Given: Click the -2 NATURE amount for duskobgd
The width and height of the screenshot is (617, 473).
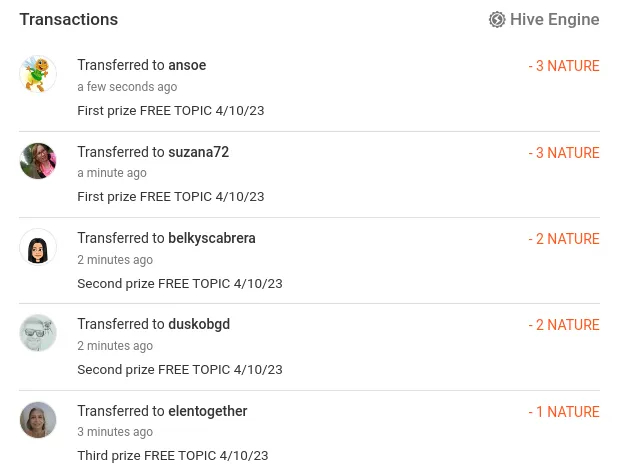Looking at the screenshot, I should (x=564, y=325).
